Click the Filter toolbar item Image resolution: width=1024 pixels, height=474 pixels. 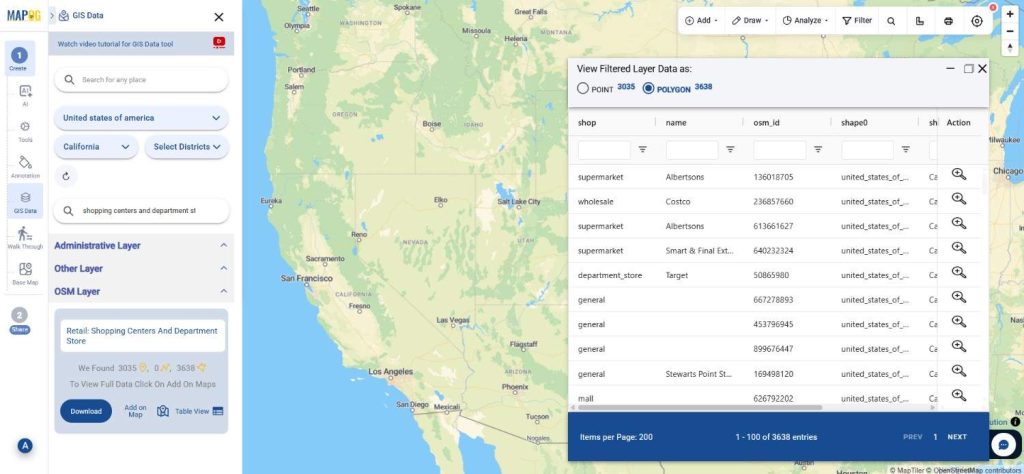857,21
